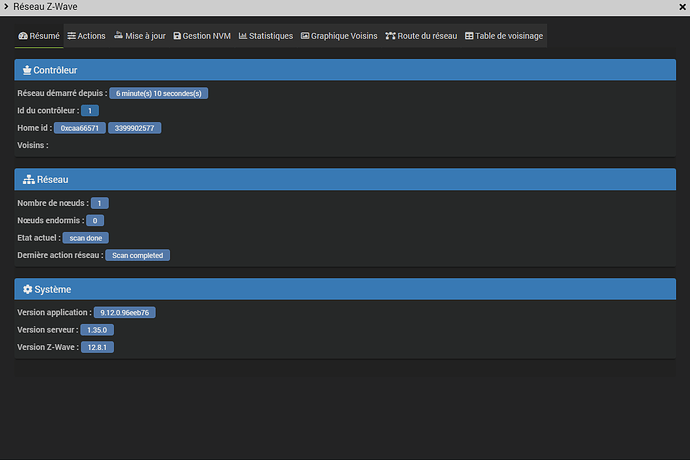Select server version 1.35.0
The width and height of the screenshot is (690, 460).
pos(97,330)
